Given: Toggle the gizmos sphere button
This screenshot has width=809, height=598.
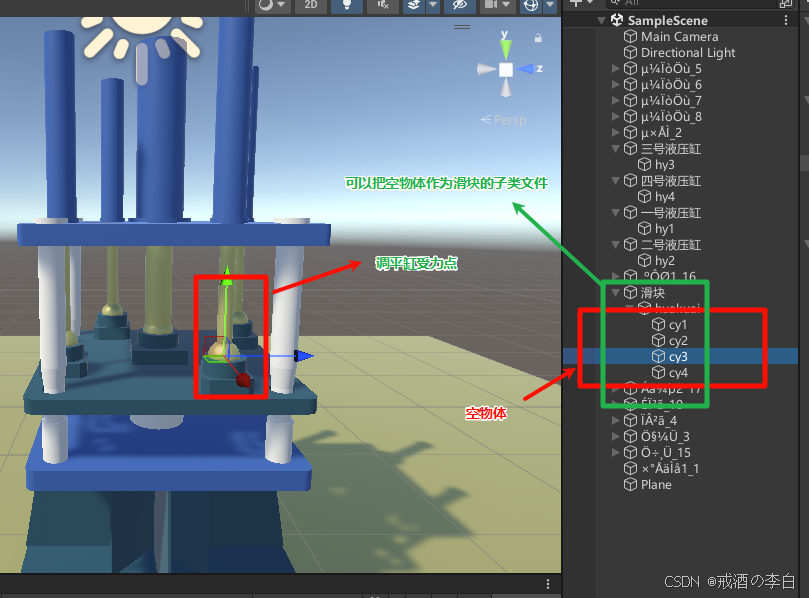Looking at the screenshot, I should click(531, 5).
